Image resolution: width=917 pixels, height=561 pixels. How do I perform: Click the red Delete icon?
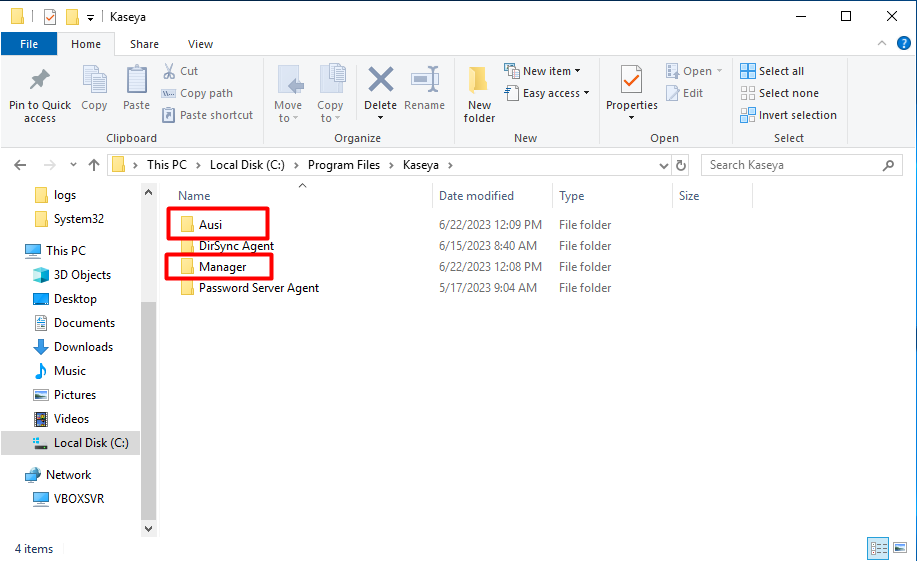381,80
